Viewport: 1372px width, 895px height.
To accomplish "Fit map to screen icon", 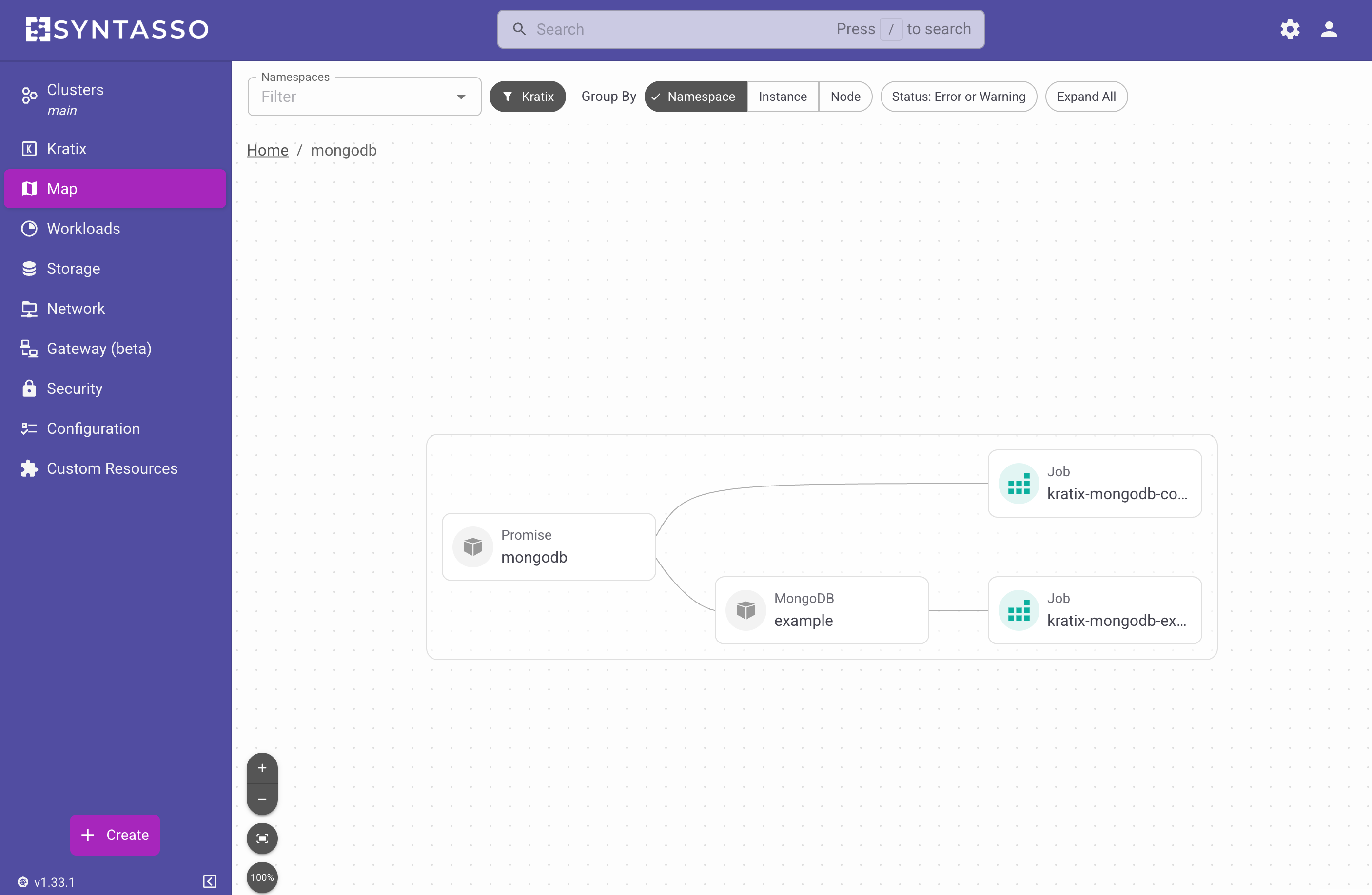I will (262, 838).
